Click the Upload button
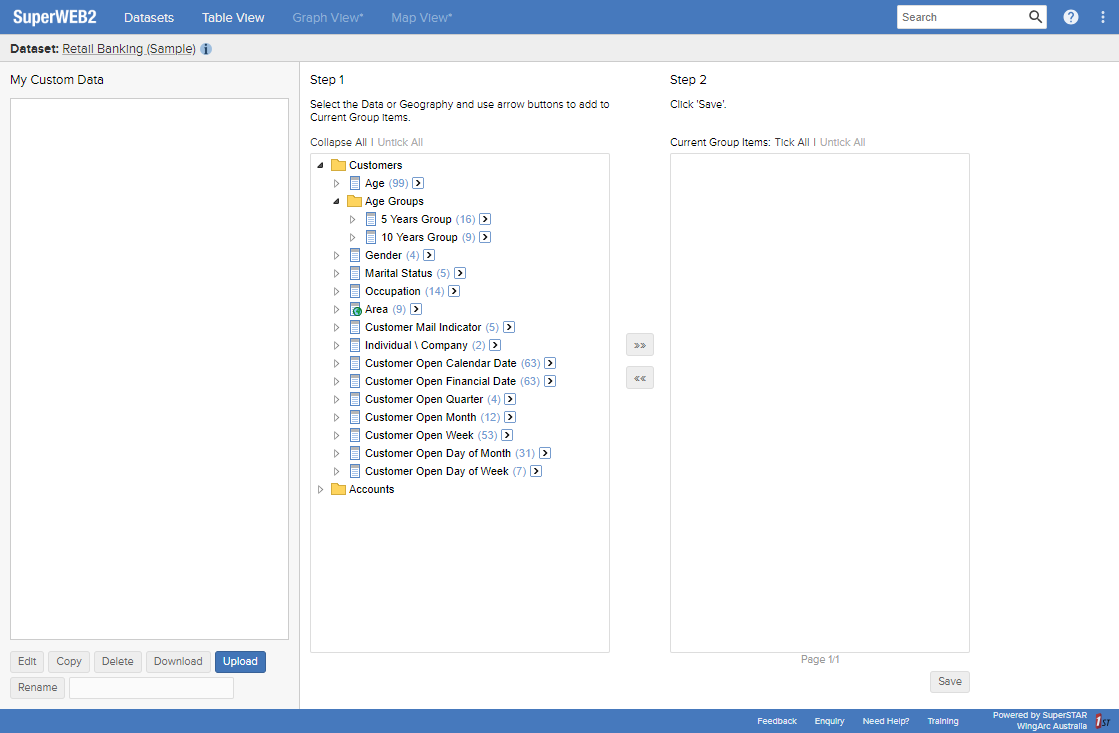The image size is (1119, 733). [x=240, y=661]
